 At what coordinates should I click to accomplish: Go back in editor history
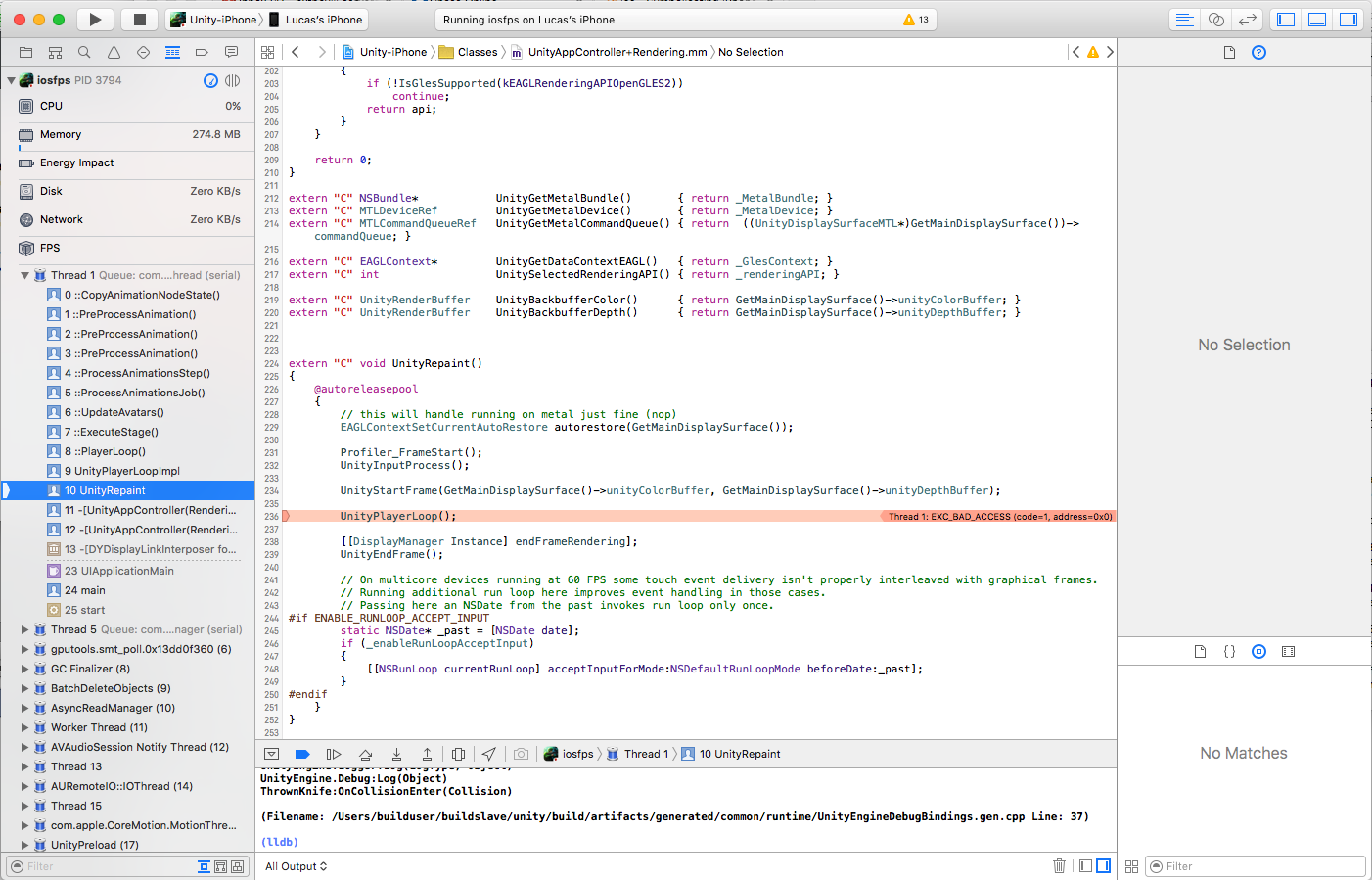[x=295, y=52]
